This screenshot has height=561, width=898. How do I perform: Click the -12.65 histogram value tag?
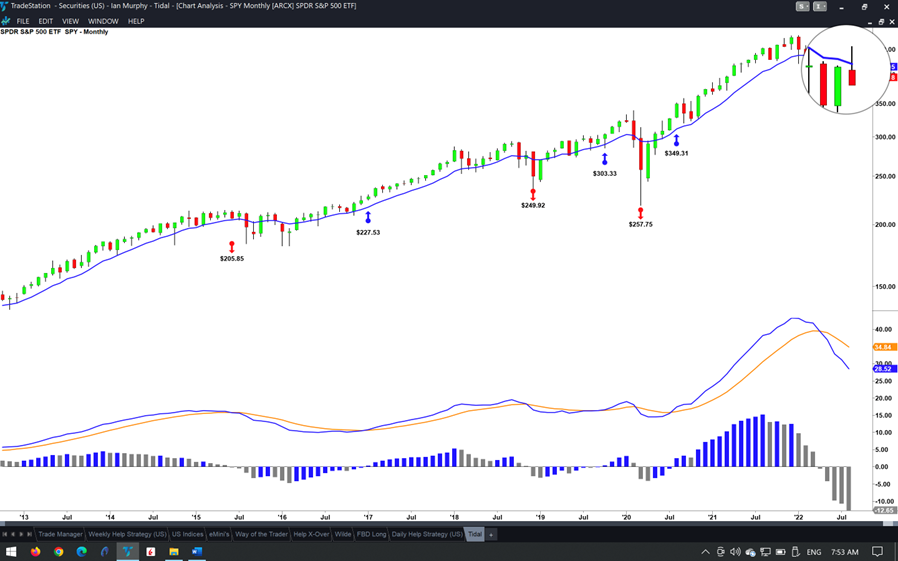(x=883, y=510)
